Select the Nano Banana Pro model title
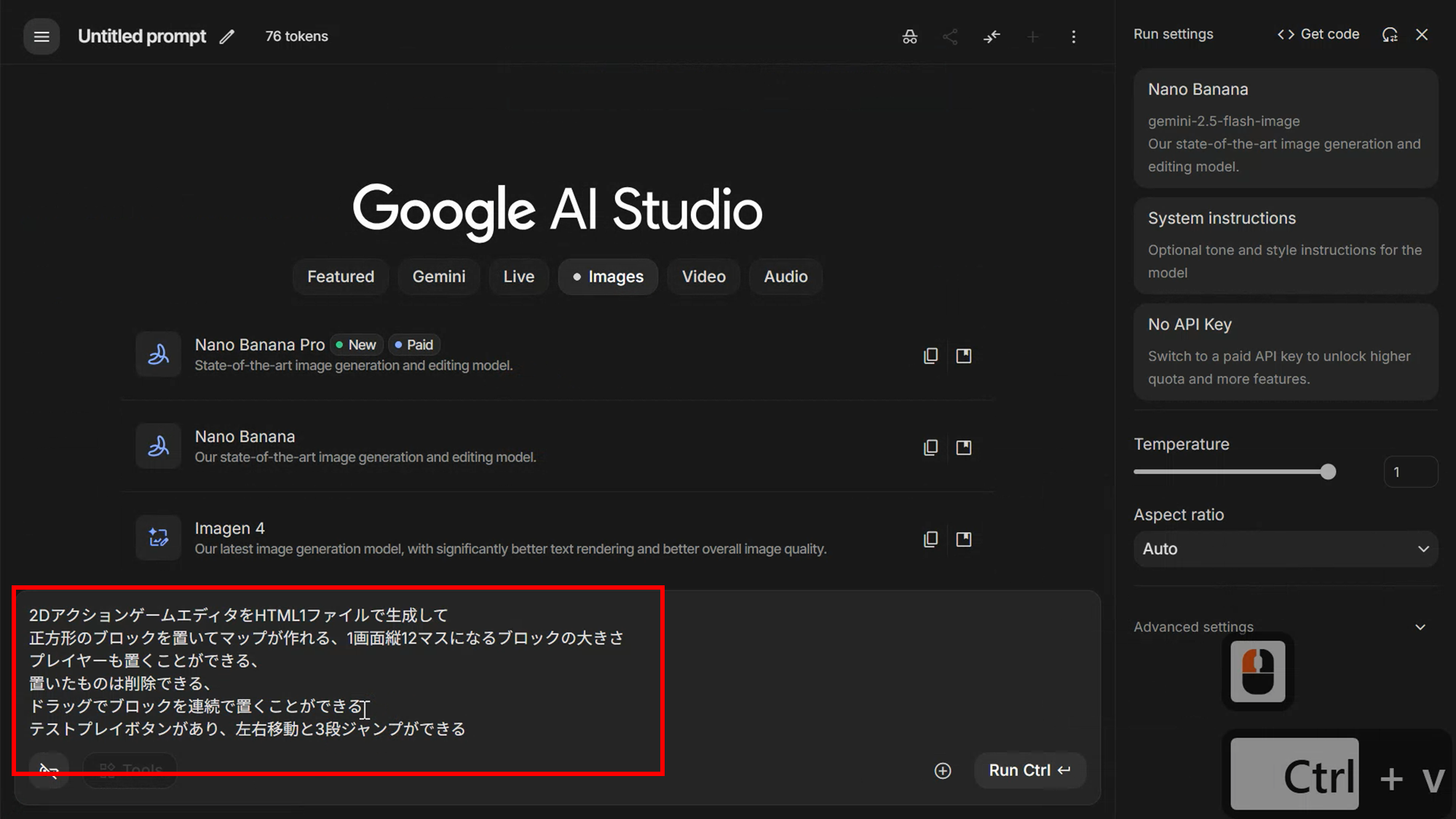Image resolution: width=1456 pixels, height=819 pixels. 260,345
